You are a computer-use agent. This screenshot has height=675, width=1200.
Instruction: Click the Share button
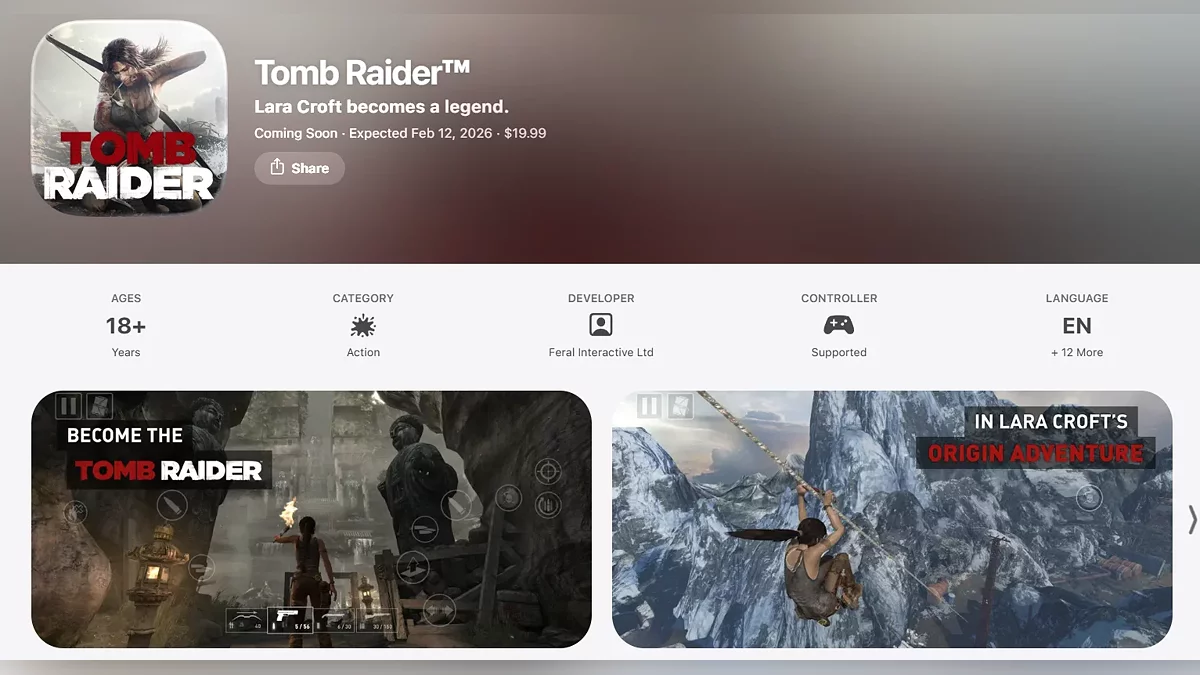299,168
